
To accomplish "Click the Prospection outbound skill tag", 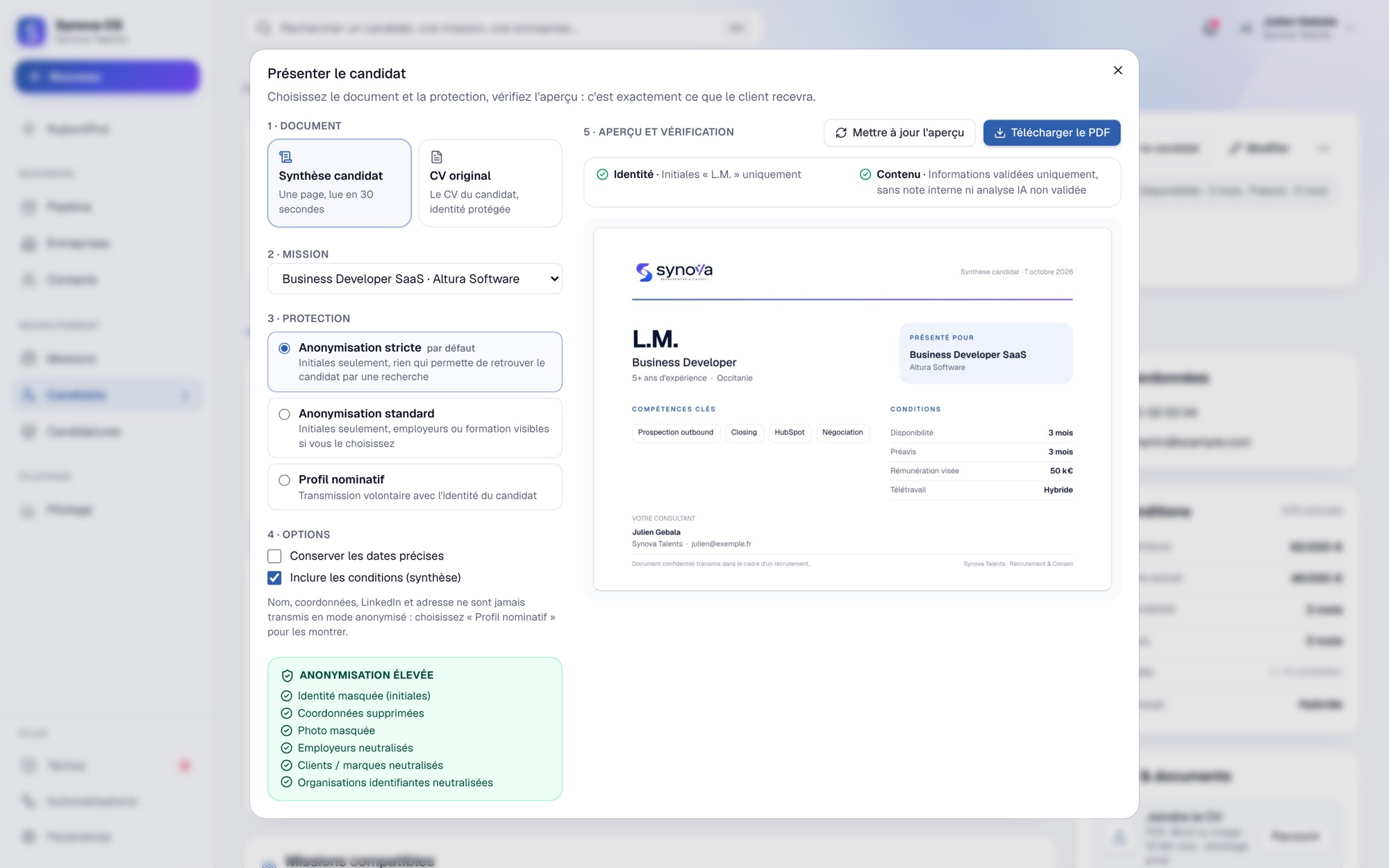I will tap(676, 433).
